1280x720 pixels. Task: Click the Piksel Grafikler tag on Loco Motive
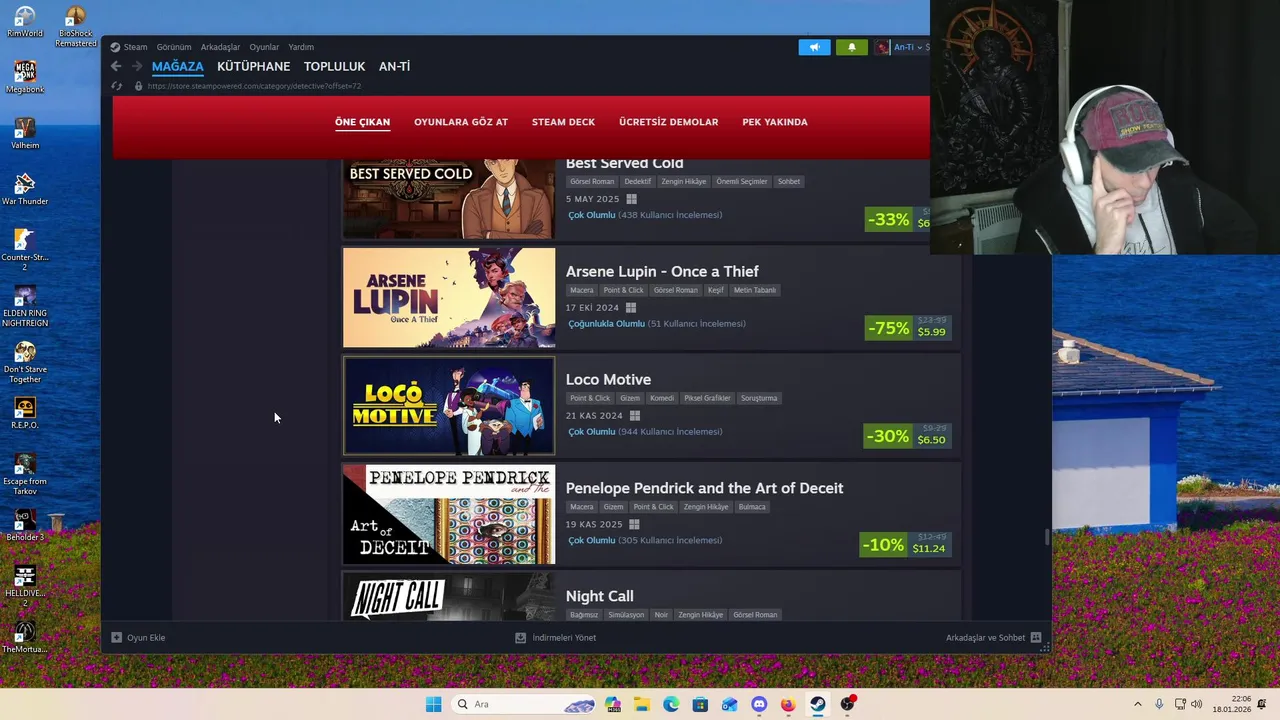[x=707, y=398]
